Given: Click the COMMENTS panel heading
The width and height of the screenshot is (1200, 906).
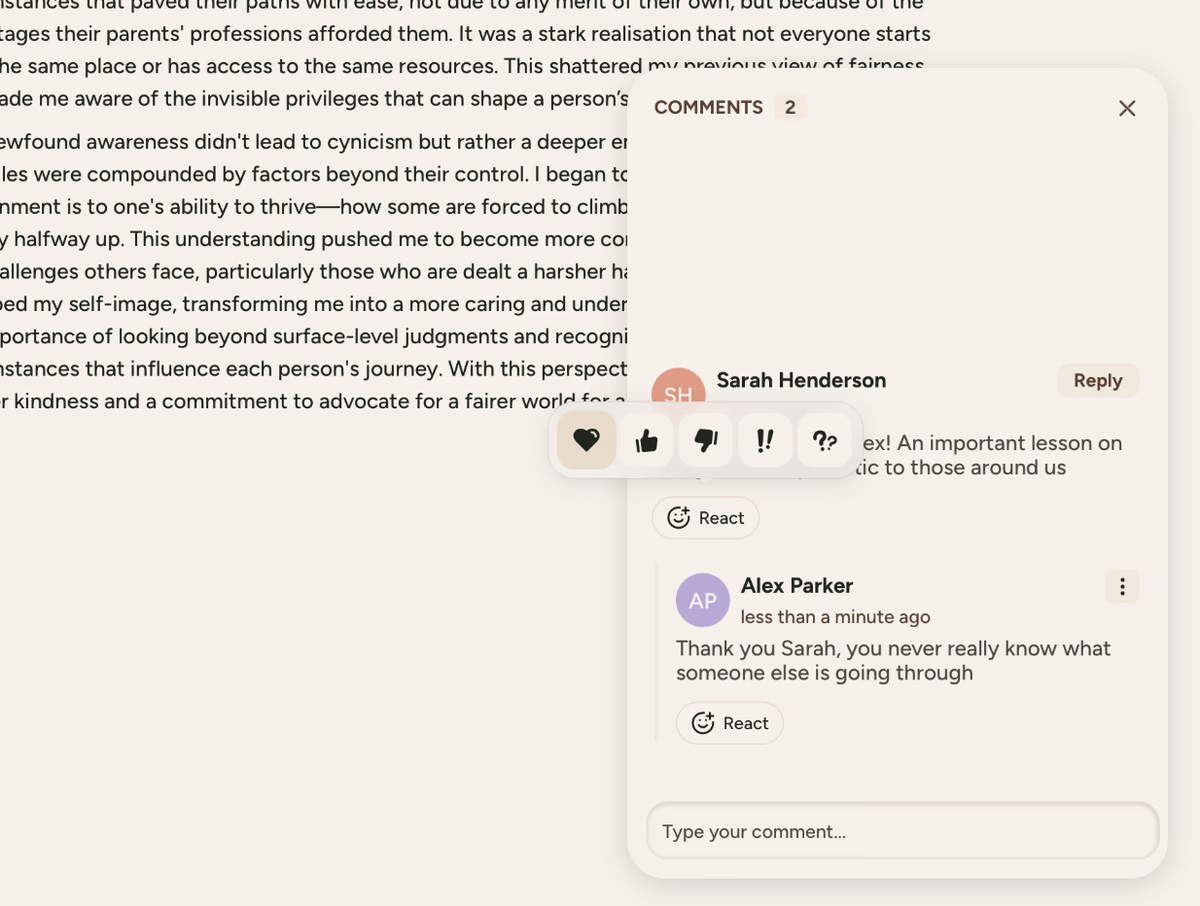Looking at the screenshot, I should tap(708, 107).
